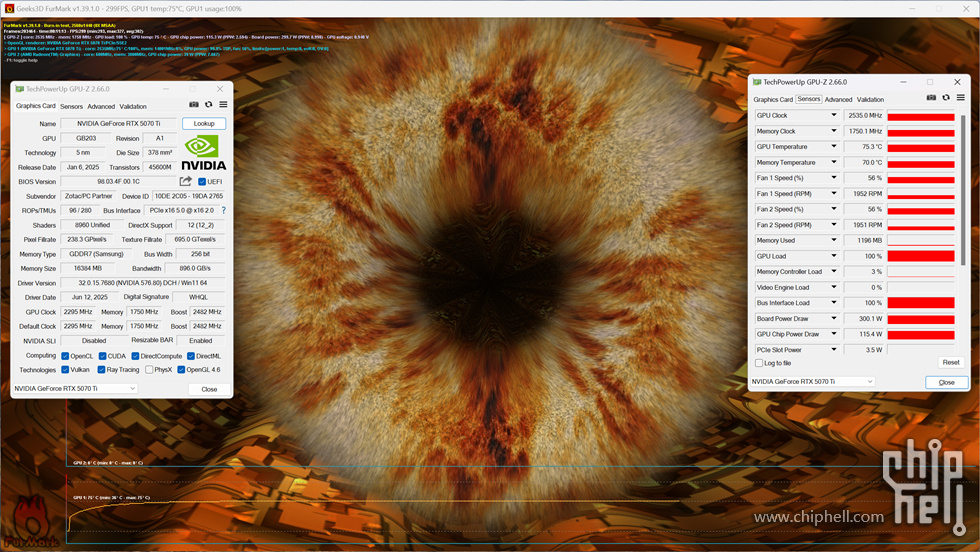This screenshot has height=552, width=980.
Task: Click Close button in left GPU-Z window
Action: coord(209,389)
